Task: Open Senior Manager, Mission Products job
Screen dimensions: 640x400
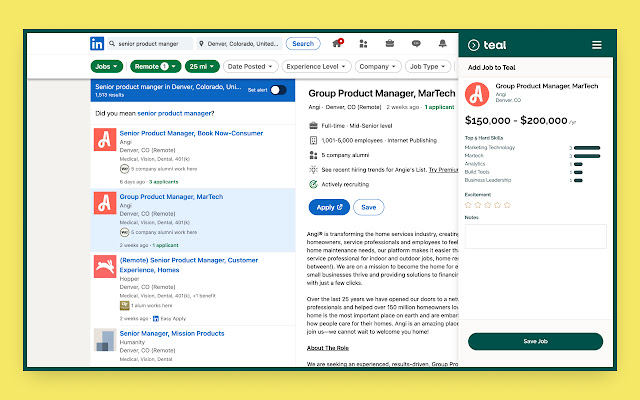Action: [x=172, y=333]
